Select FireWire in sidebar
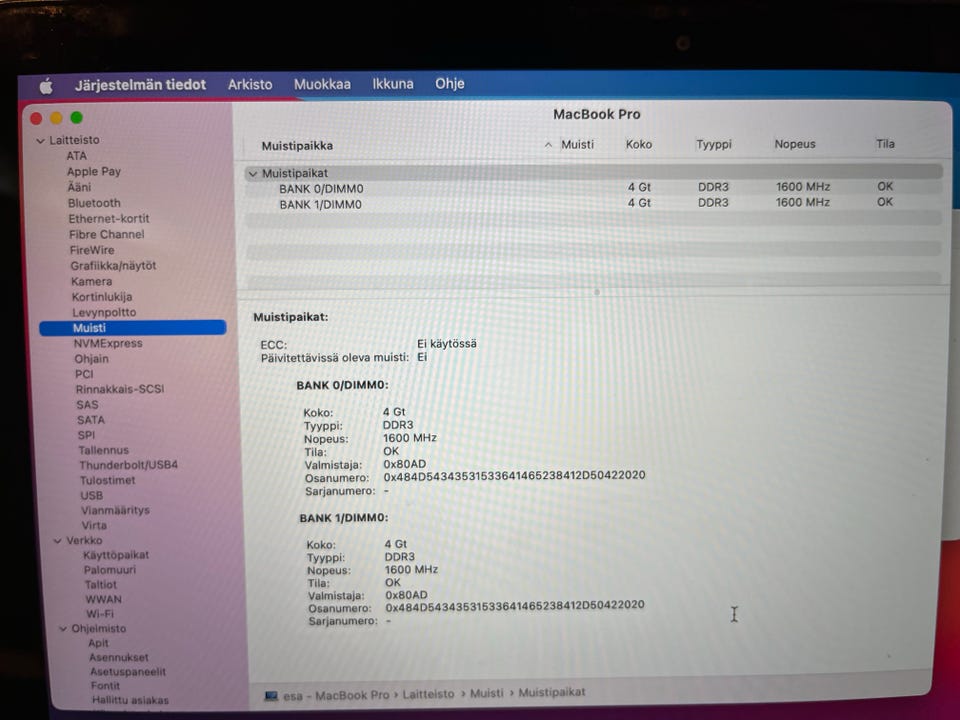 click(92, 250)
